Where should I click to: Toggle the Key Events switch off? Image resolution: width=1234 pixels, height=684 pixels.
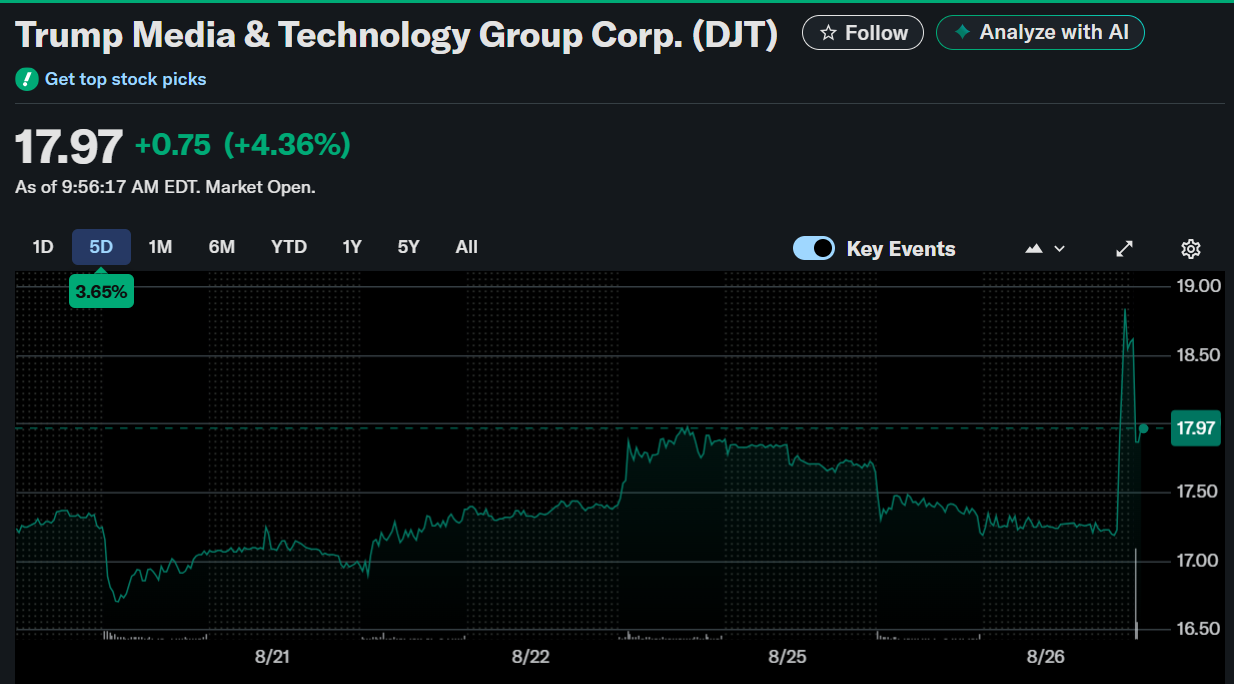(x=814, y=249)
